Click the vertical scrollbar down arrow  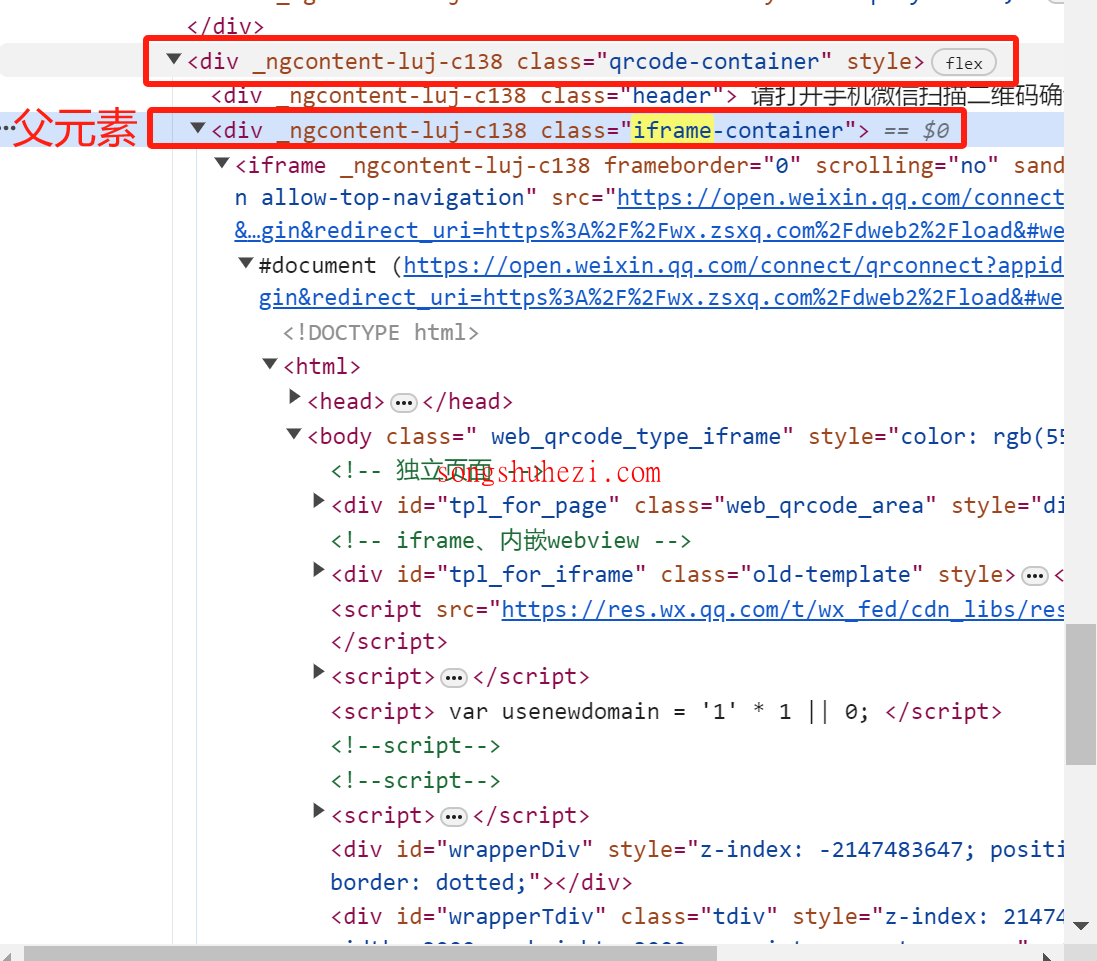click(x=1081, y=927)
